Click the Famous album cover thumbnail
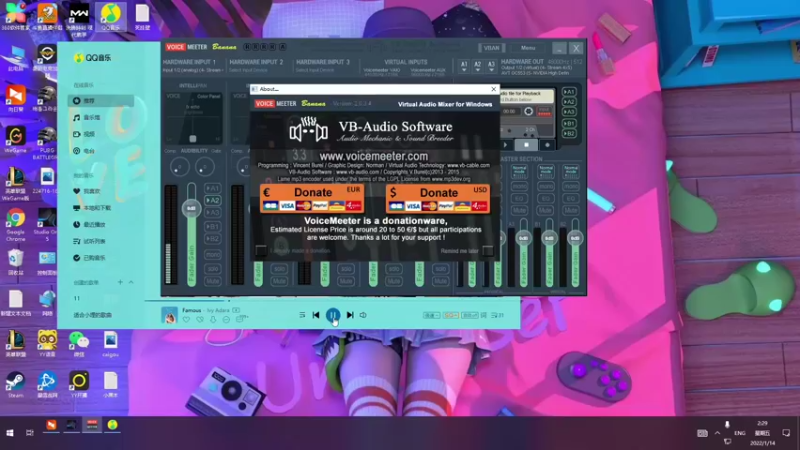The image size is (800, 450). coord(169,315)
